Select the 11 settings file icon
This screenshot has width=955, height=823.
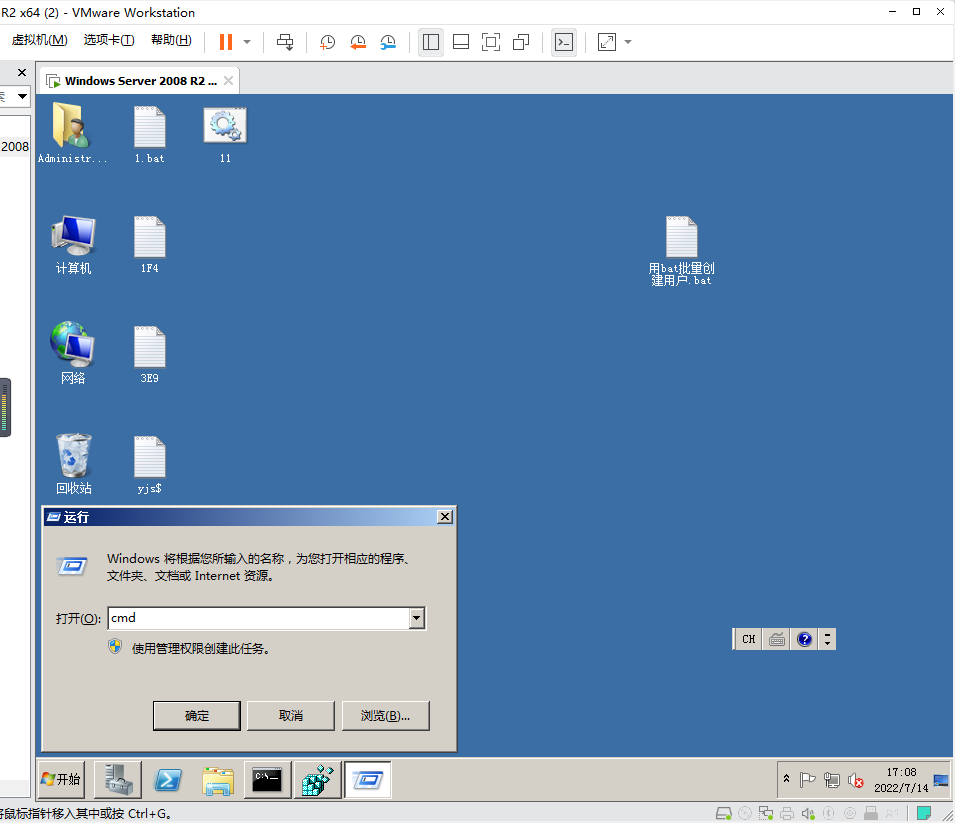click(x=225, y=134)
